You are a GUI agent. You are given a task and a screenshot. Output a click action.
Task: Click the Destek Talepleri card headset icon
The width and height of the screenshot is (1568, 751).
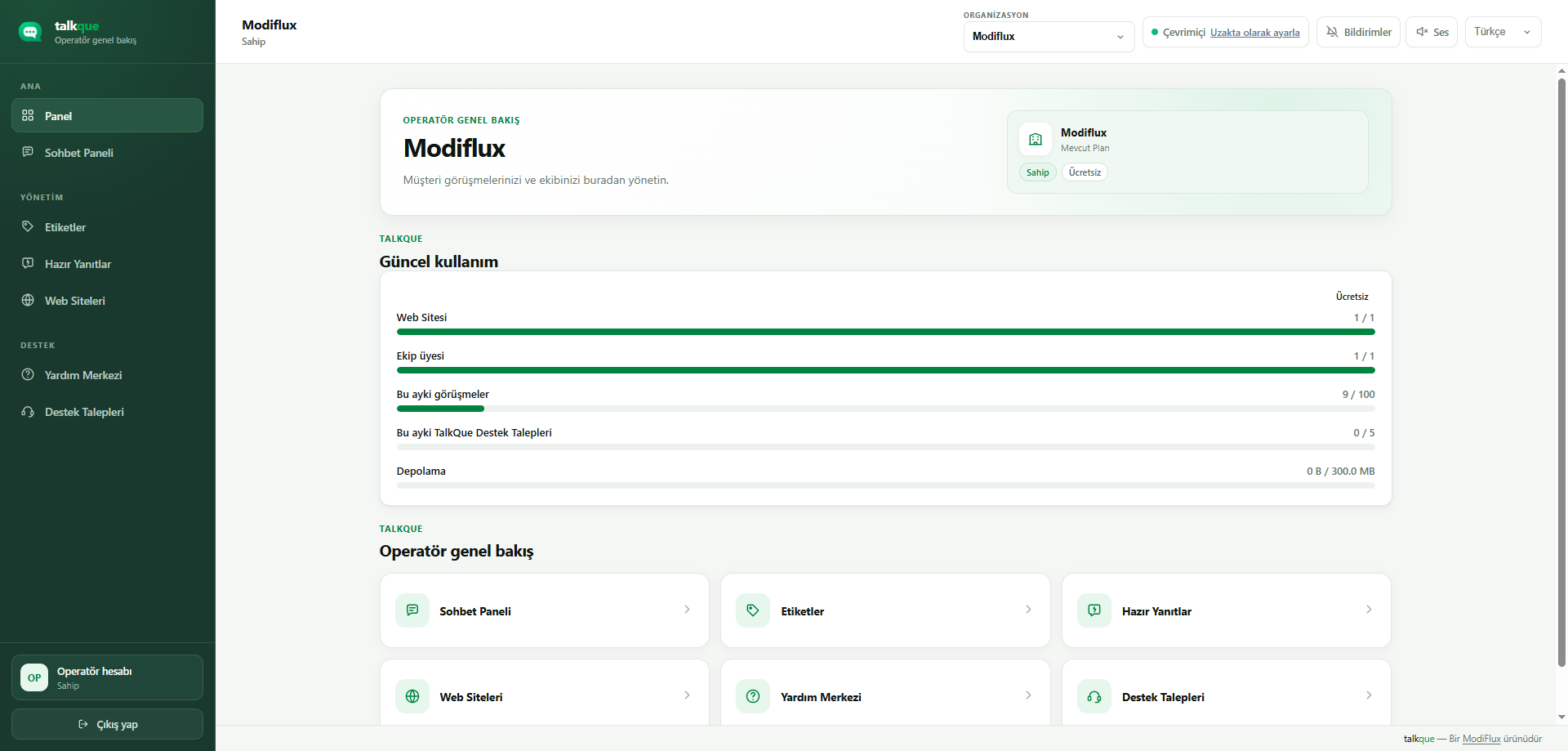tap(1094, 696)
